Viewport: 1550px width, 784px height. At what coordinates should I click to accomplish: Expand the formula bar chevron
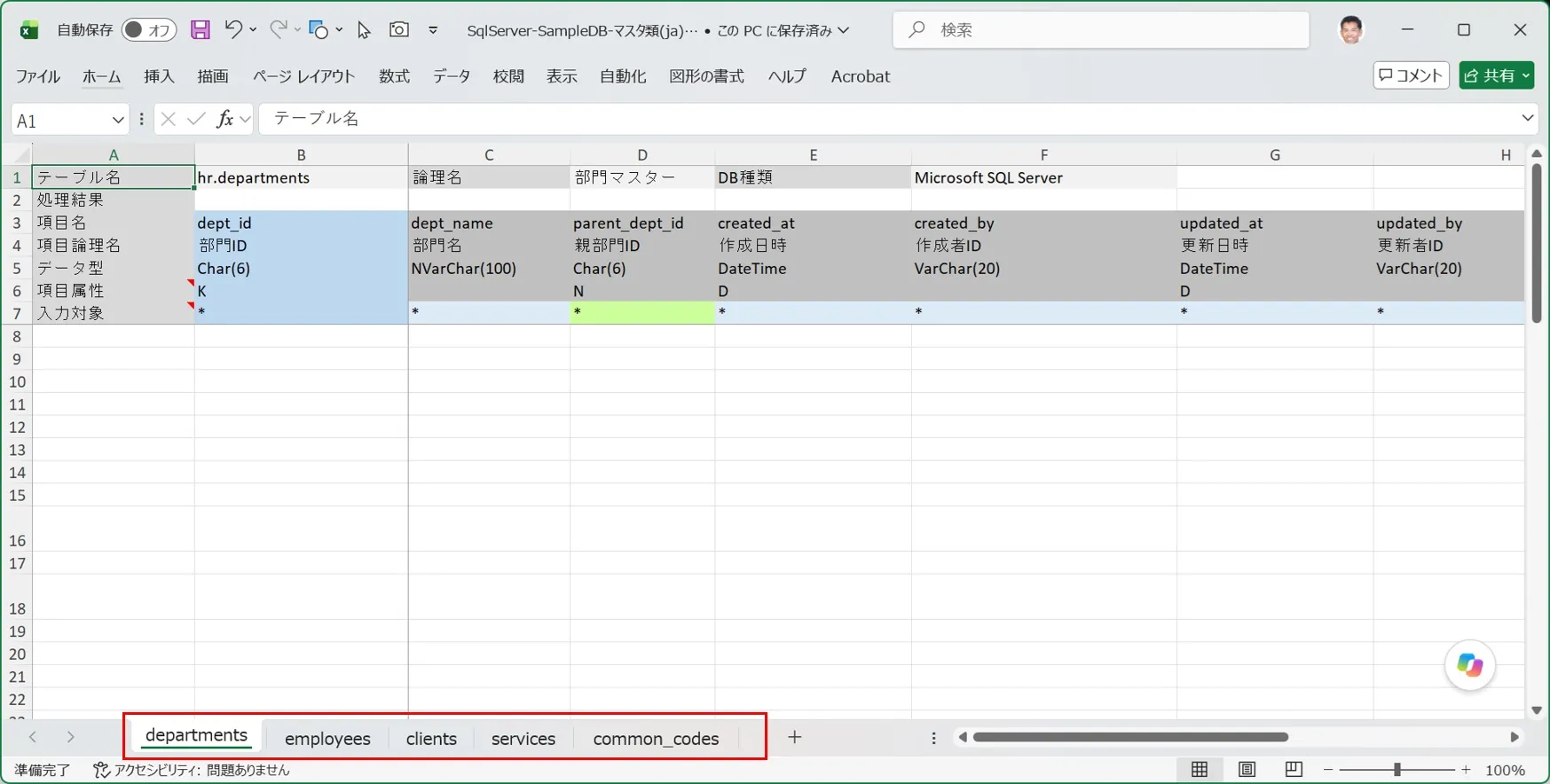(x=1527, y=118)
